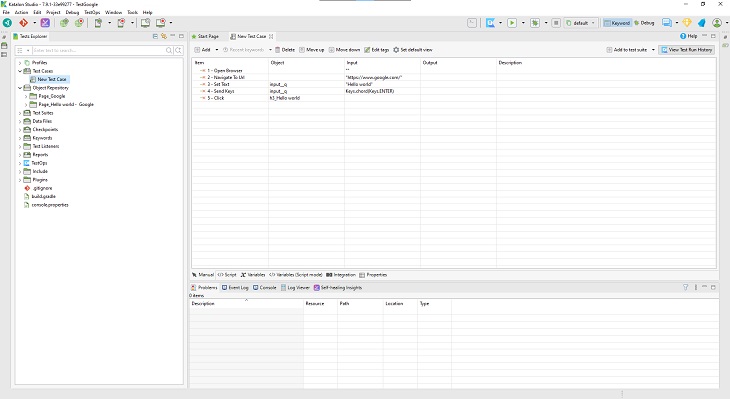The height and width of the screenshot is (399, 730).
Task: Expand the Page_Google folder
Action: click(x=26, y=96)
